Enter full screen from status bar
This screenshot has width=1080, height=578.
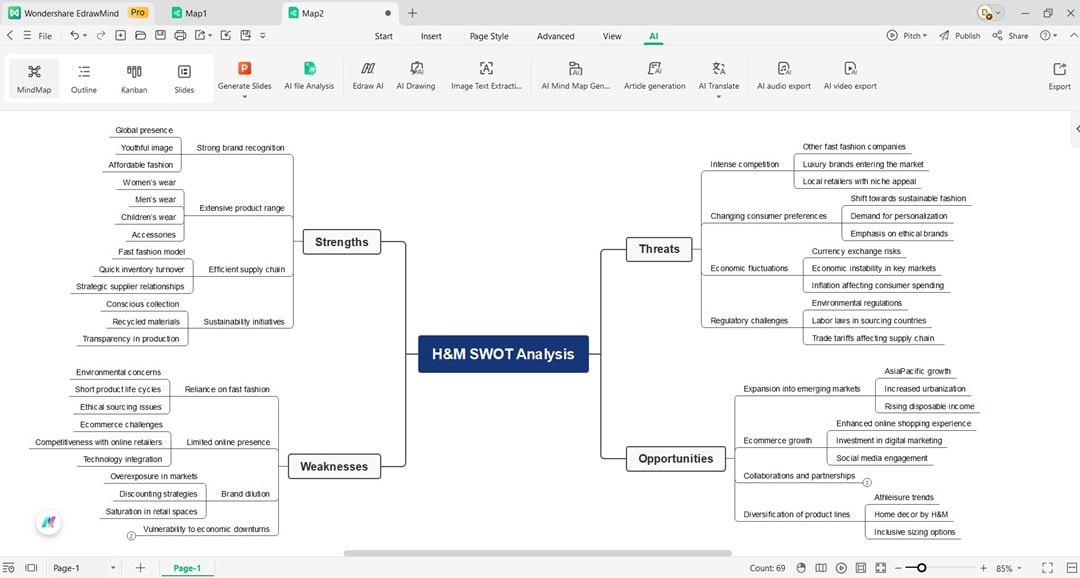[x=1048, y=568]
